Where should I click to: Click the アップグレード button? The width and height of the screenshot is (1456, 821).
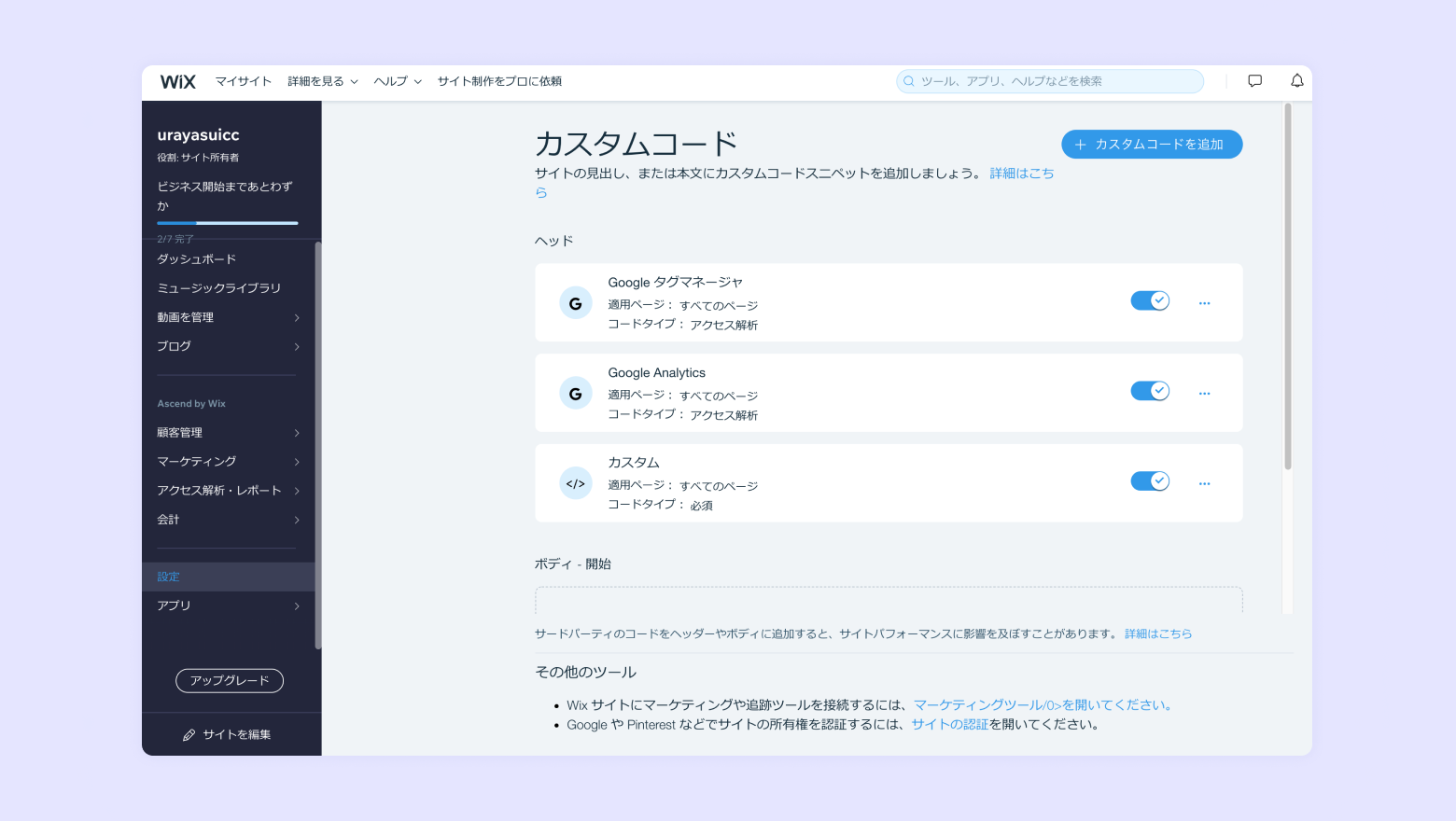click(x=230, y=681)
